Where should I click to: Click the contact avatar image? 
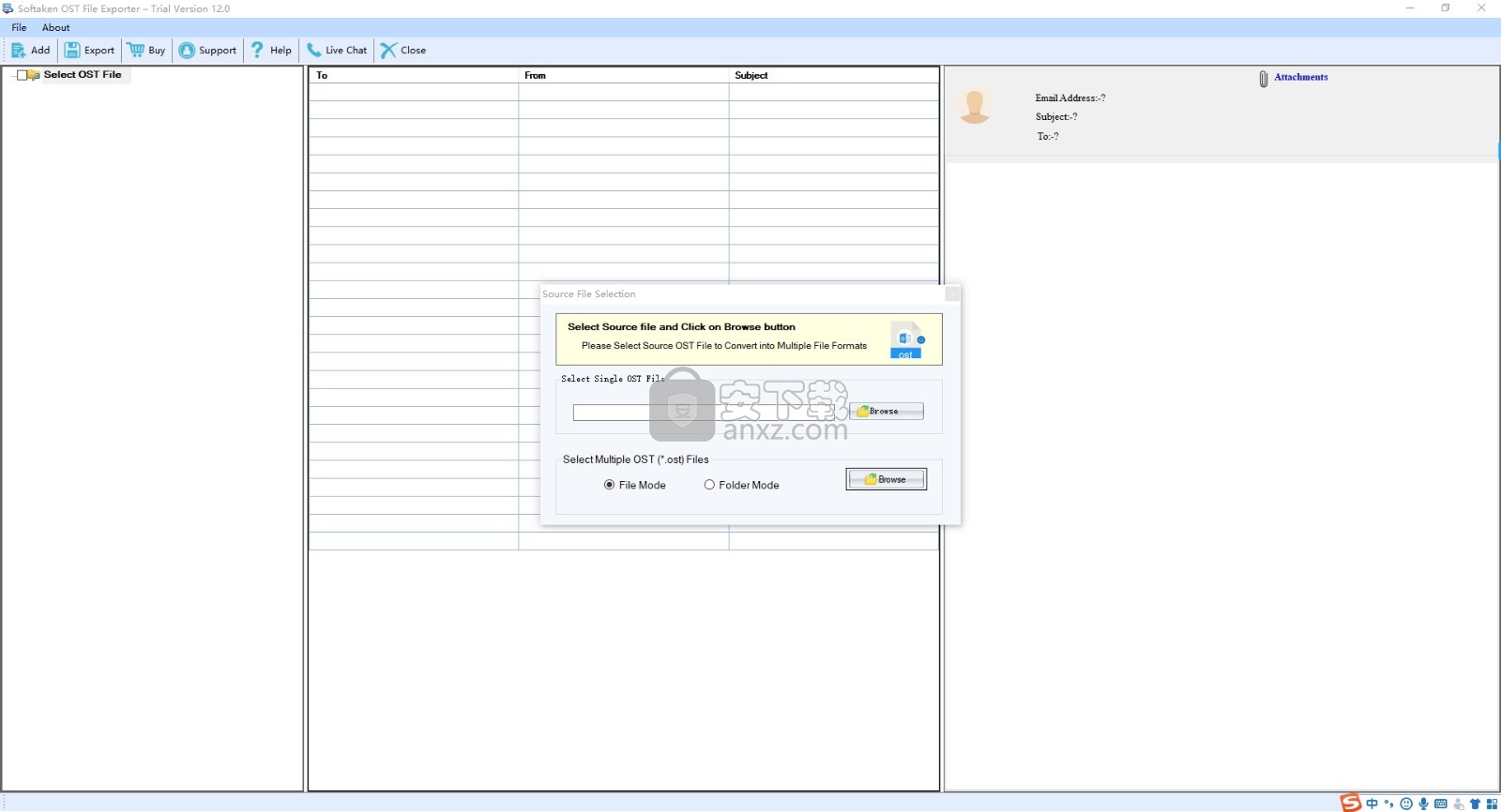click(975, 106)
